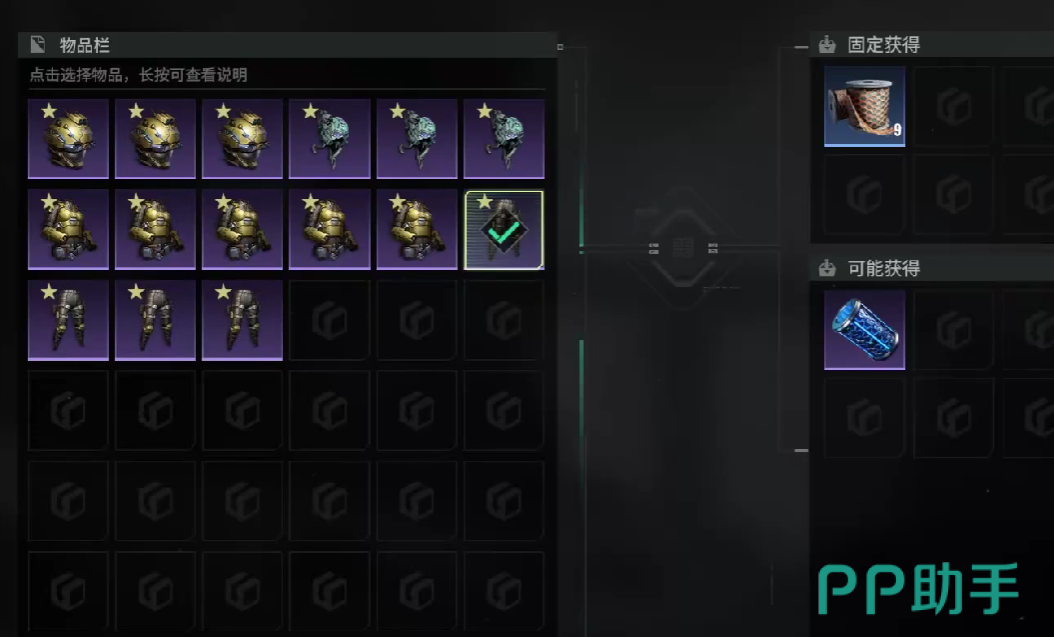Click the empty slot next to fabric roll
Image resolution: width=1054 pixels, height=637 pixels.
pyautogui.click(x=953, y=106)
